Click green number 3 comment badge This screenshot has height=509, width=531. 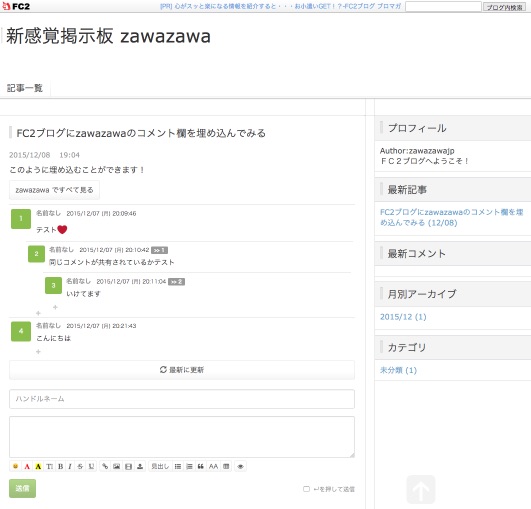pos(53,285)
